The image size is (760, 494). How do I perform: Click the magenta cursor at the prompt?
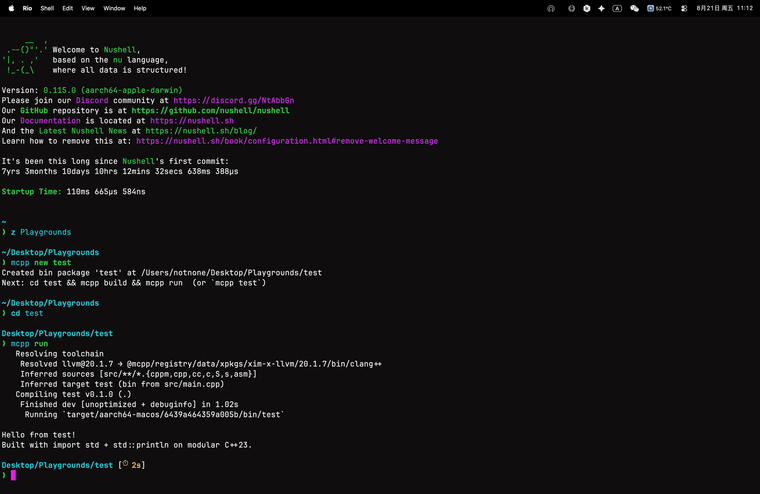pos(13,476)
